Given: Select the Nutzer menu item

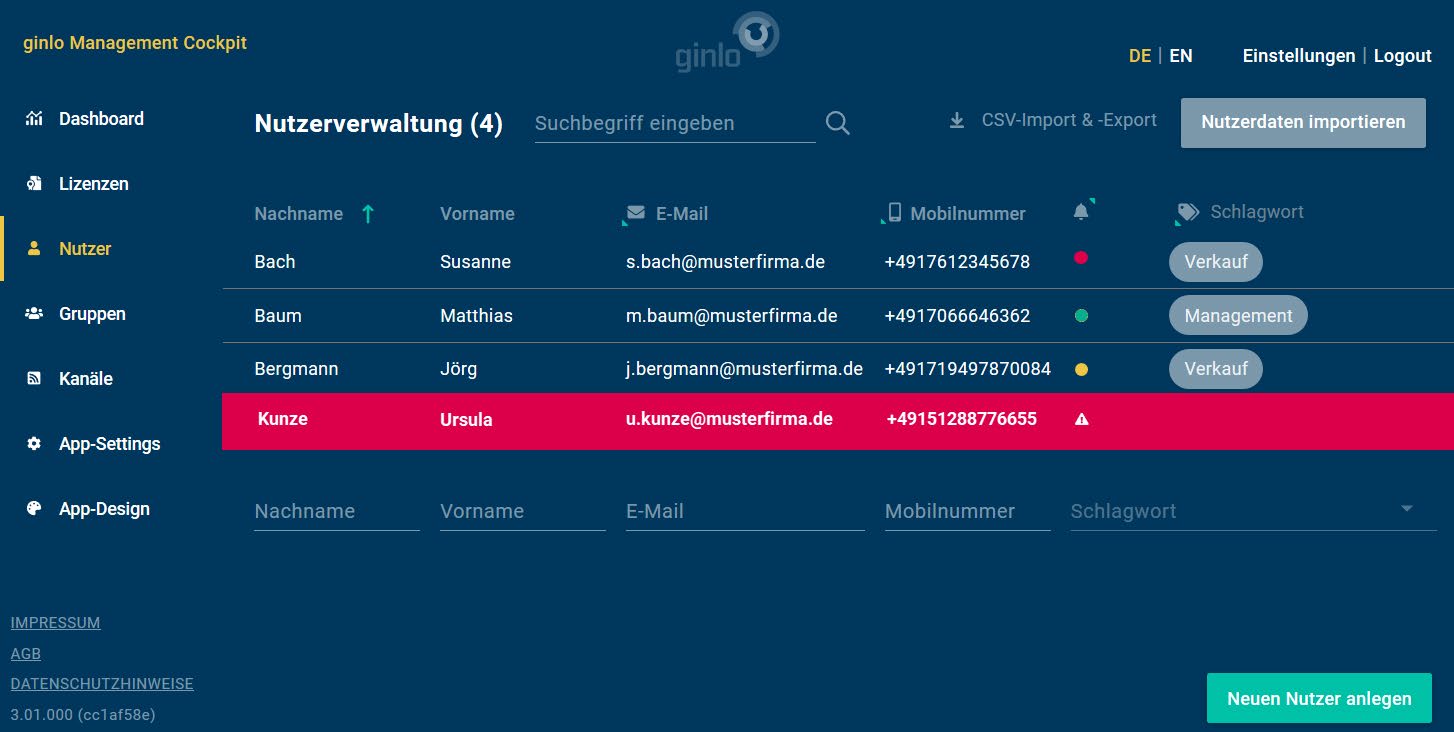Looking at the screenshot, I should coord(85,249).
